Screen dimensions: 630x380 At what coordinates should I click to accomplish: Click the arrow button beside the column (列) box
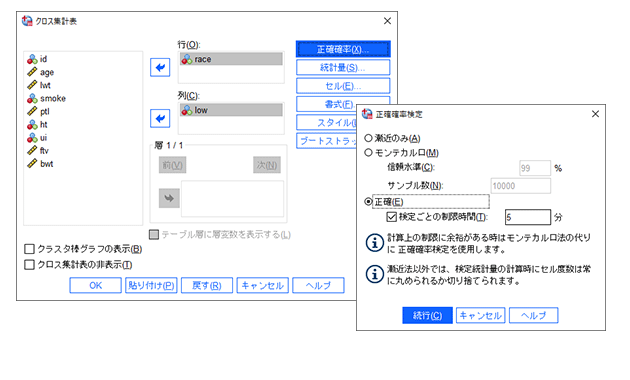pos(160,118)
